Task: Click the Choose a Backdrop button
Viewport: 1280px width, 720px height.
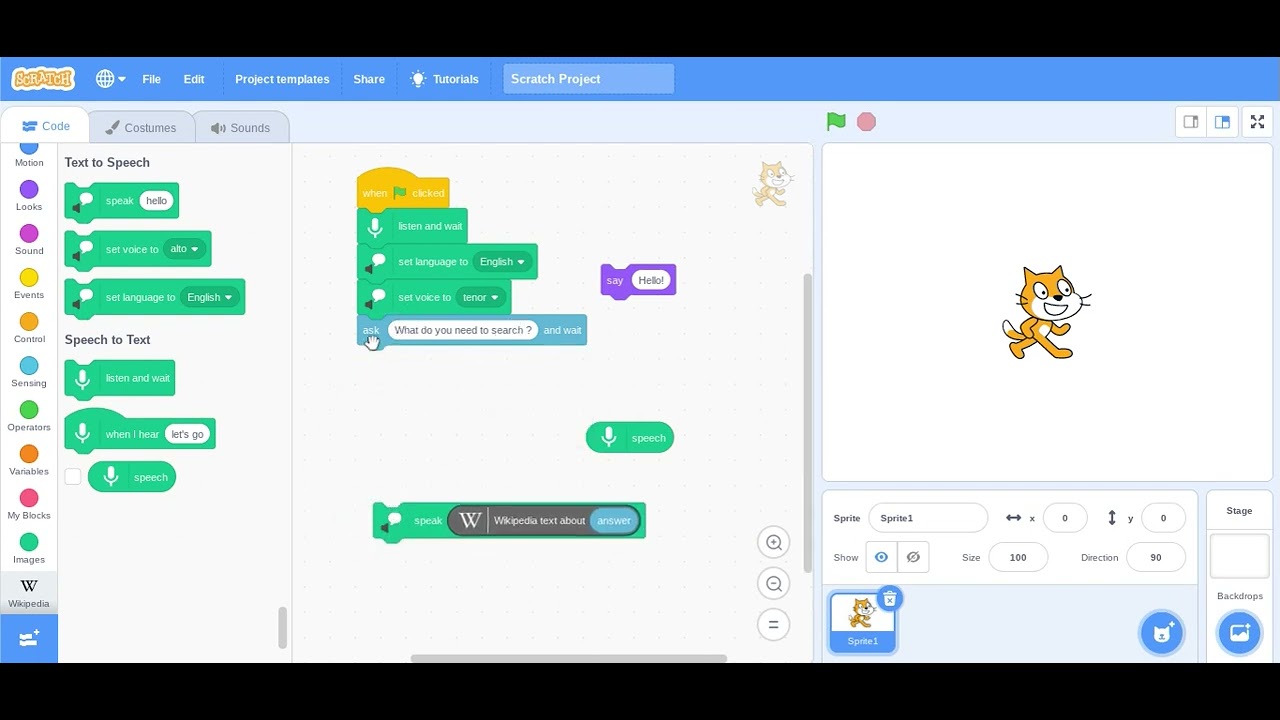Action: [1239, 632]
